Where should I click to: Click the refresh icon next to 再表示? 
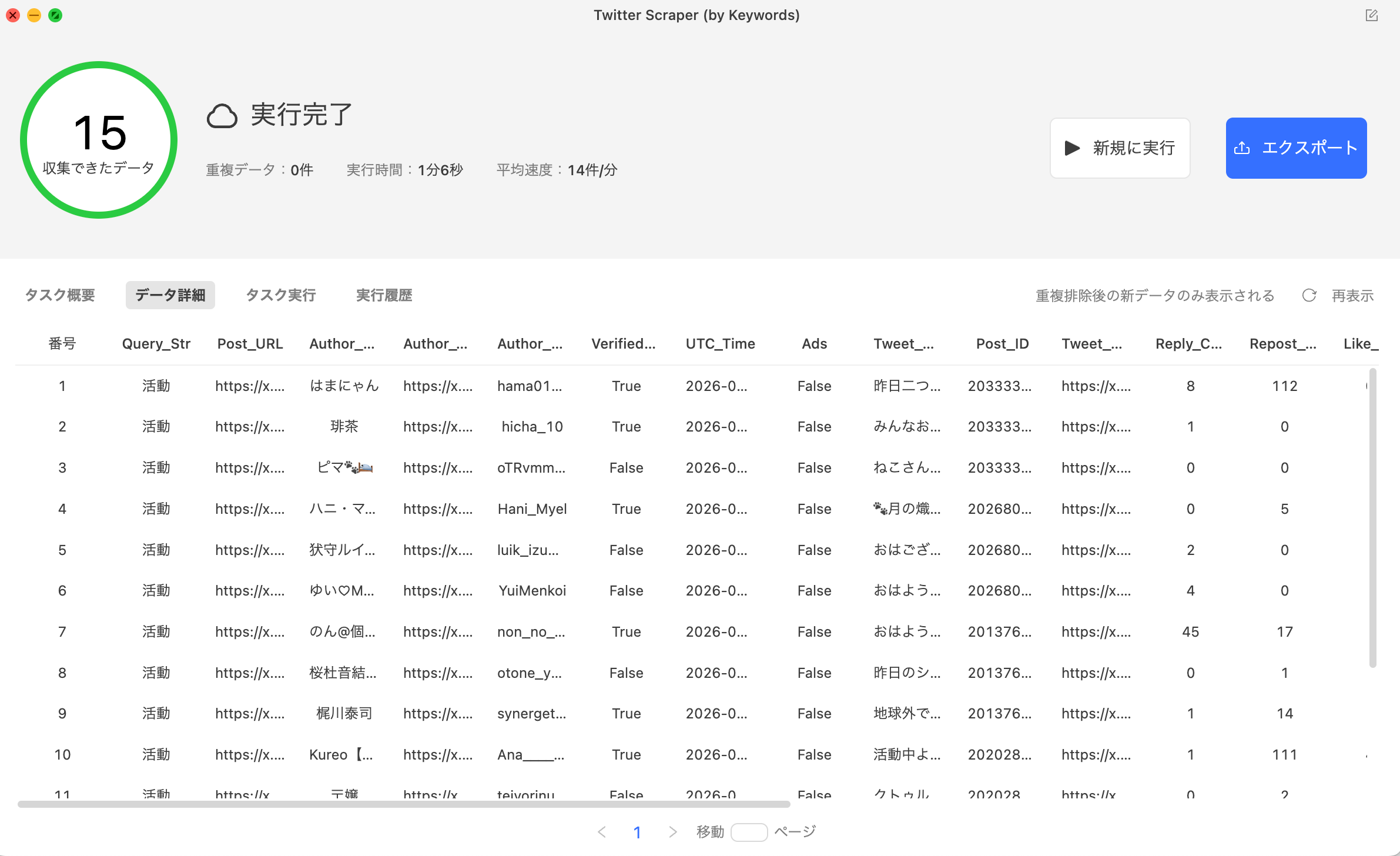coord(1309,295)
